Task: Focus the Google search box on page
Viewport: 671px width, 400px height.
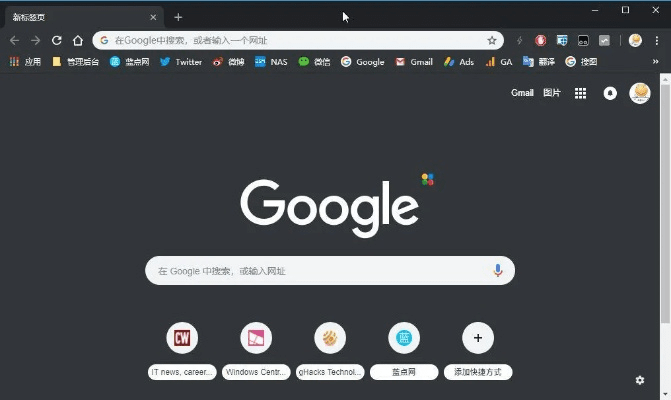Action: 330,271
